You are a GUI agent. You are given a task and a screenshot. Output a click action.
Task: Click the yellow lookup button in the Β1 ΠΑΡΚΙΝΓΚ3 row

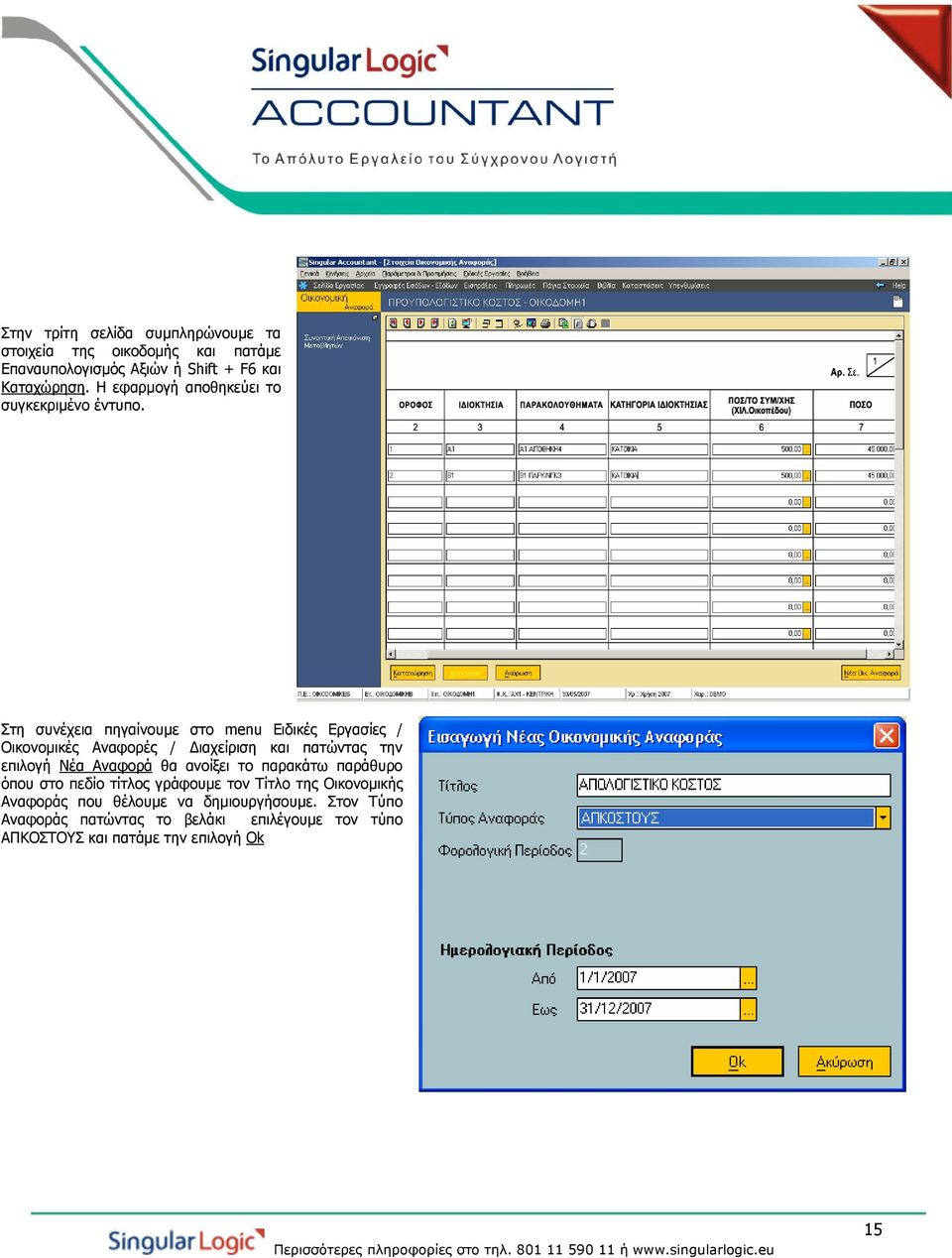pyautogui.click(x=807, y=476)
